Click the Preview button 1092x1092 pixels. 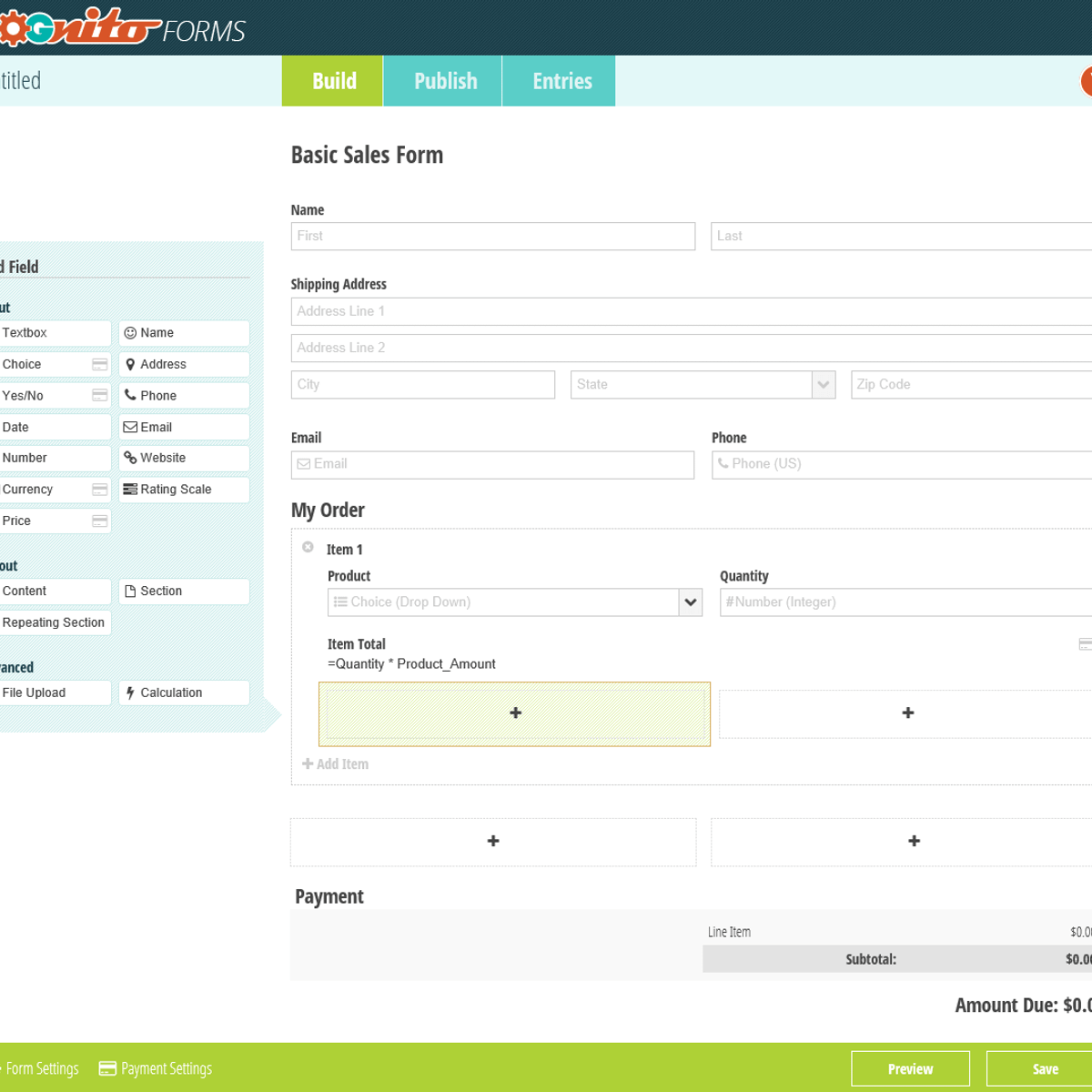909,1068
